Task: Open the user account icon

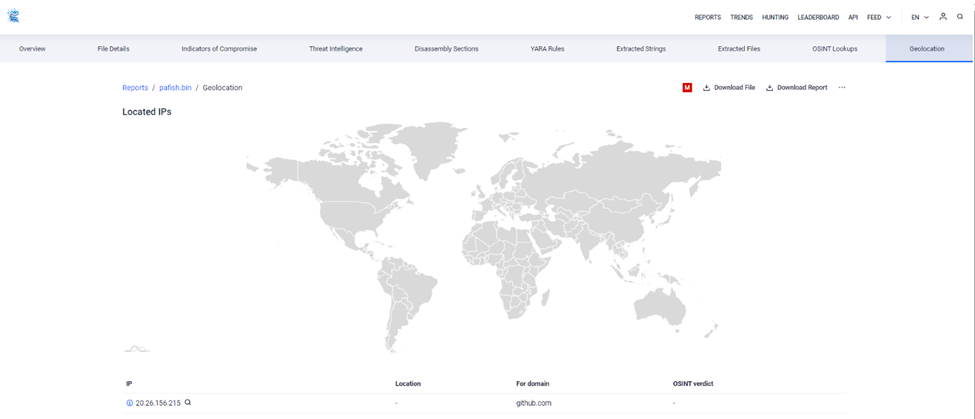Action: 943,17
